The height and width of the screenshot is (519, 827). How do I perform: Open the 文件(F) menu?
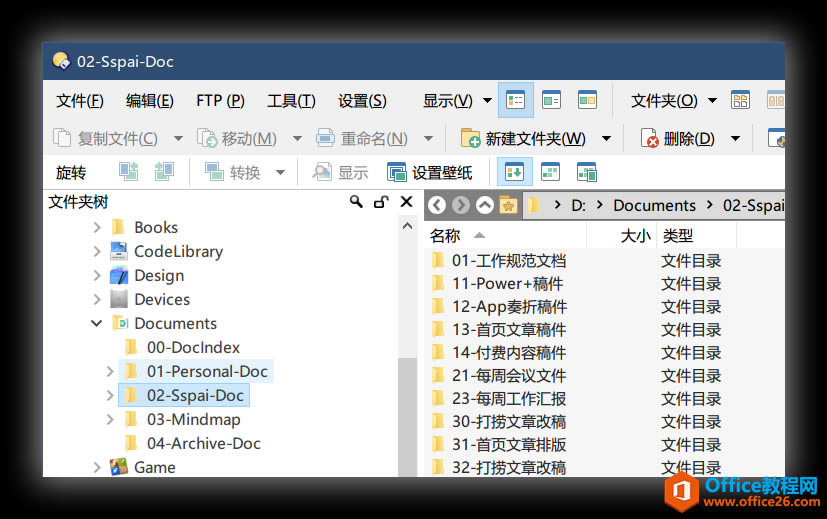point(80,100)
